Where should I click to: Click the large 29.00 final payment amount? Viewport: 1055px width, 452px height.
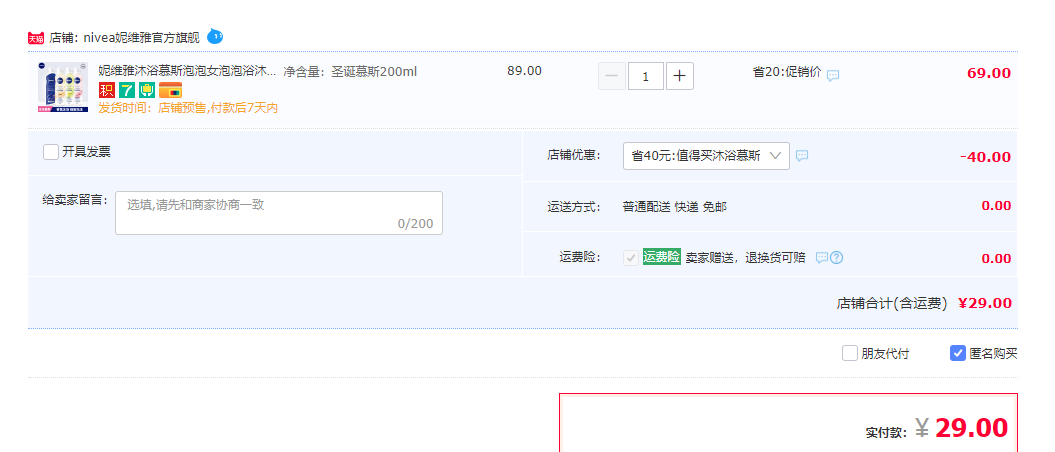click(972, 428)
